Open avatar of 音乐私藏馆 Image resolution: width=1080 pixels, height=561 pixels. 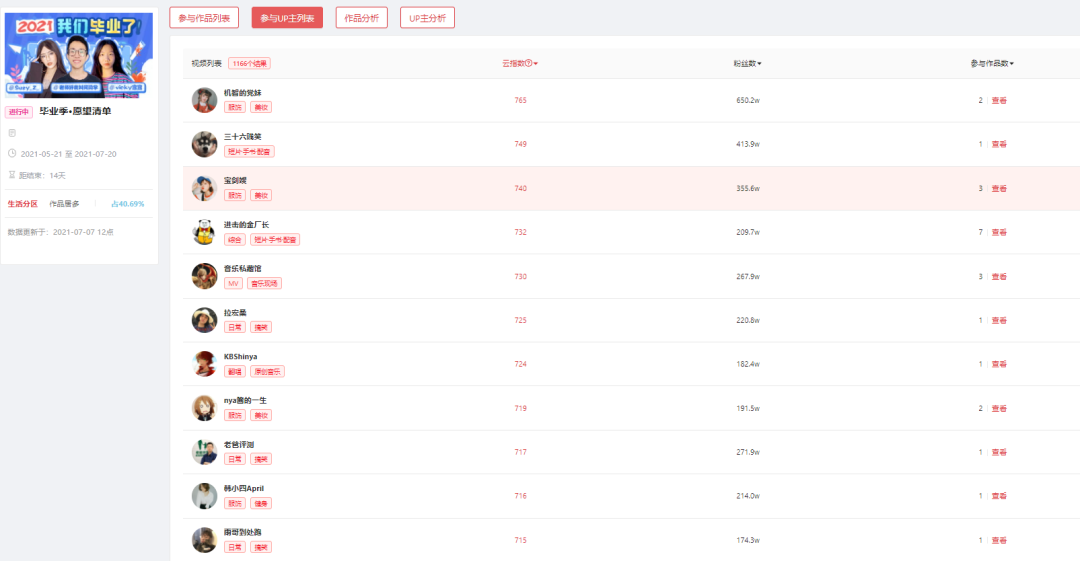click(x=205, y=276)
